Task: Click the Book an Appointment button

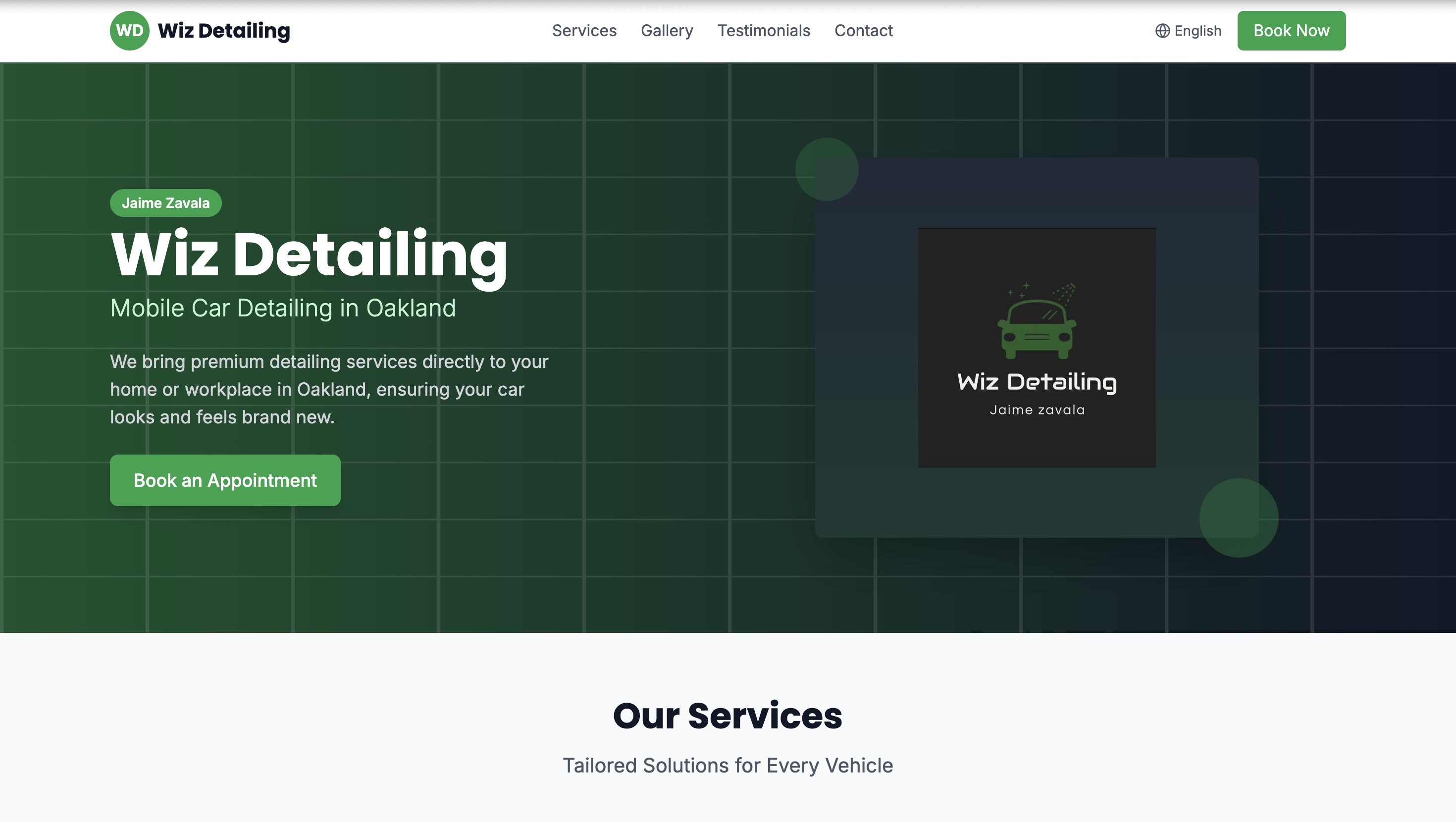Action: [225, 480]
